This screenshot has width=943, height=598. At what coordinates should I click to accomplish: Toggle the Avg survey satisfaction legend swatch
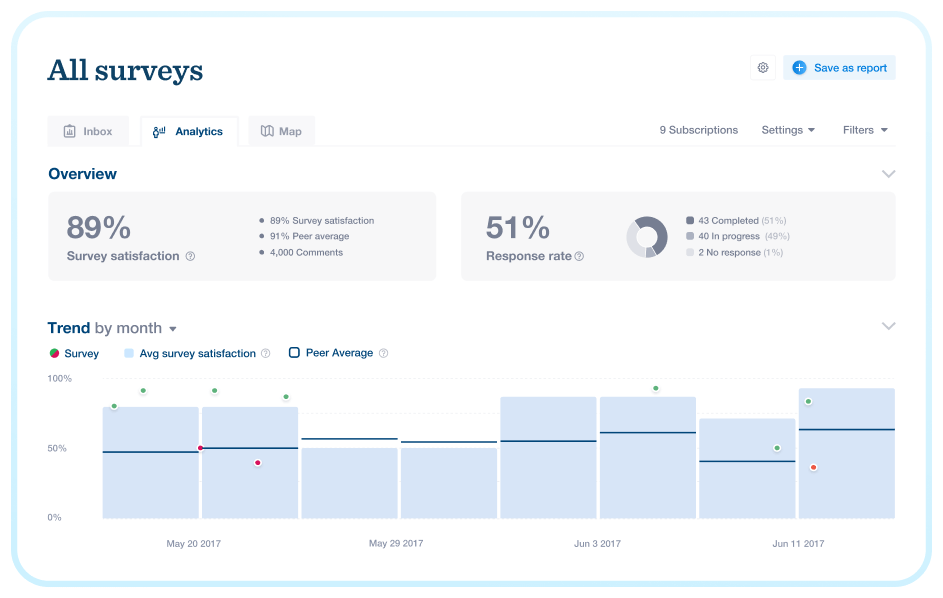pos(129,353)
